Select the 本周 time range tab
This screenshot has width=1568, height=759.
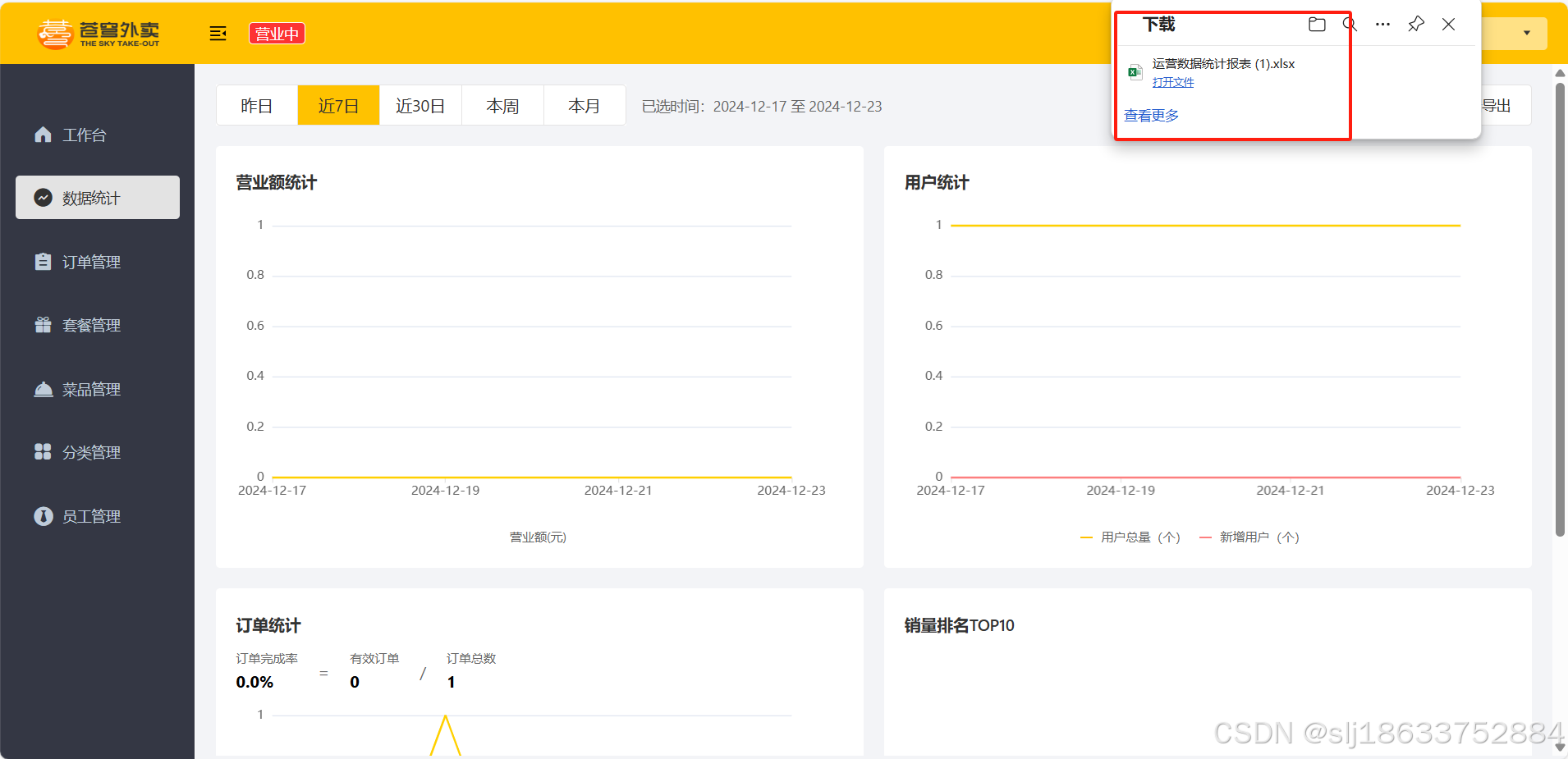(502, 106)
